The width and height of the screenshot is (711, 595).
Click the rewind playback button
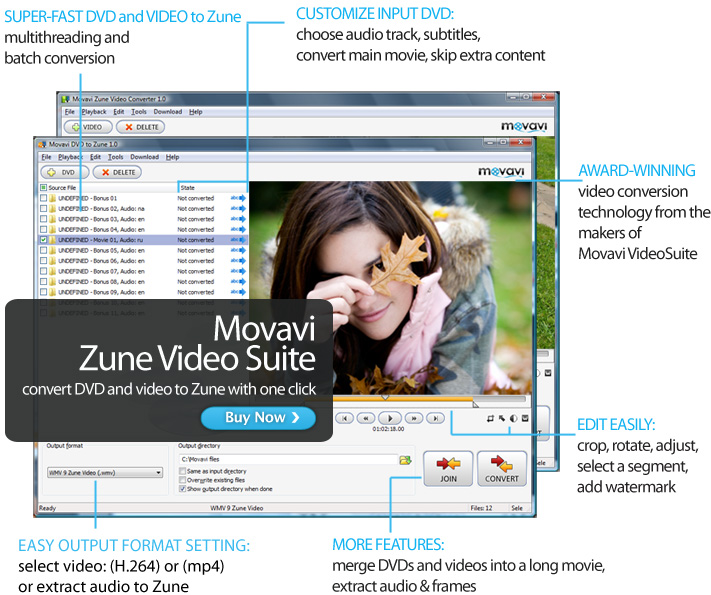pyautogui.click(x=366, y=418)
